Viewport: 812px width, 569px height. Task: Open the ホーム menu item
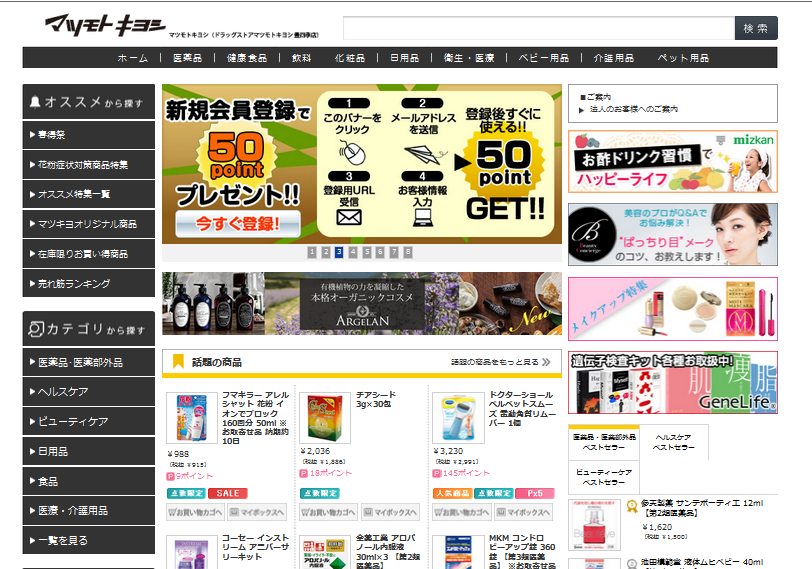pyautogui.click(x=133, y=58)
